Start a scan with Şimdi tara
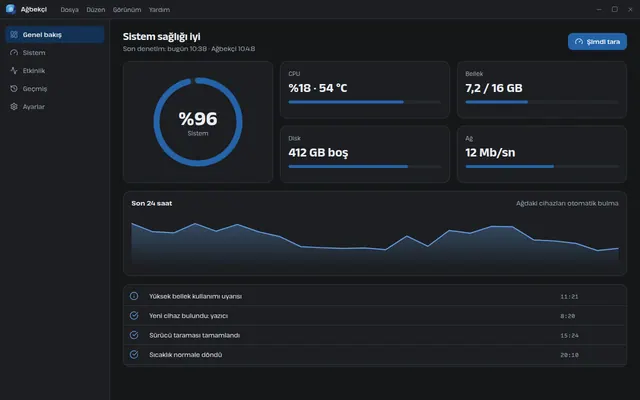The width and height of the screenshot is (640, 400). [x=597, y=42]
